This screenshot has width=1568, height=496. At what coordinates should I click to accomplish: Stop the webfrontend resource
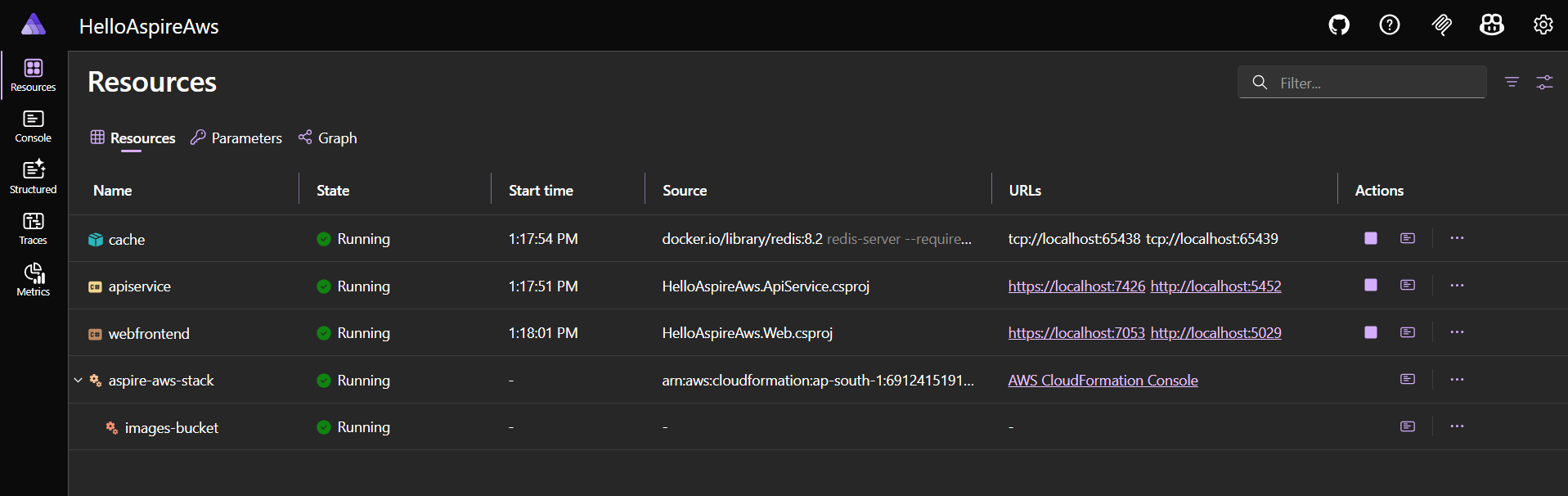coord(1371,332)
